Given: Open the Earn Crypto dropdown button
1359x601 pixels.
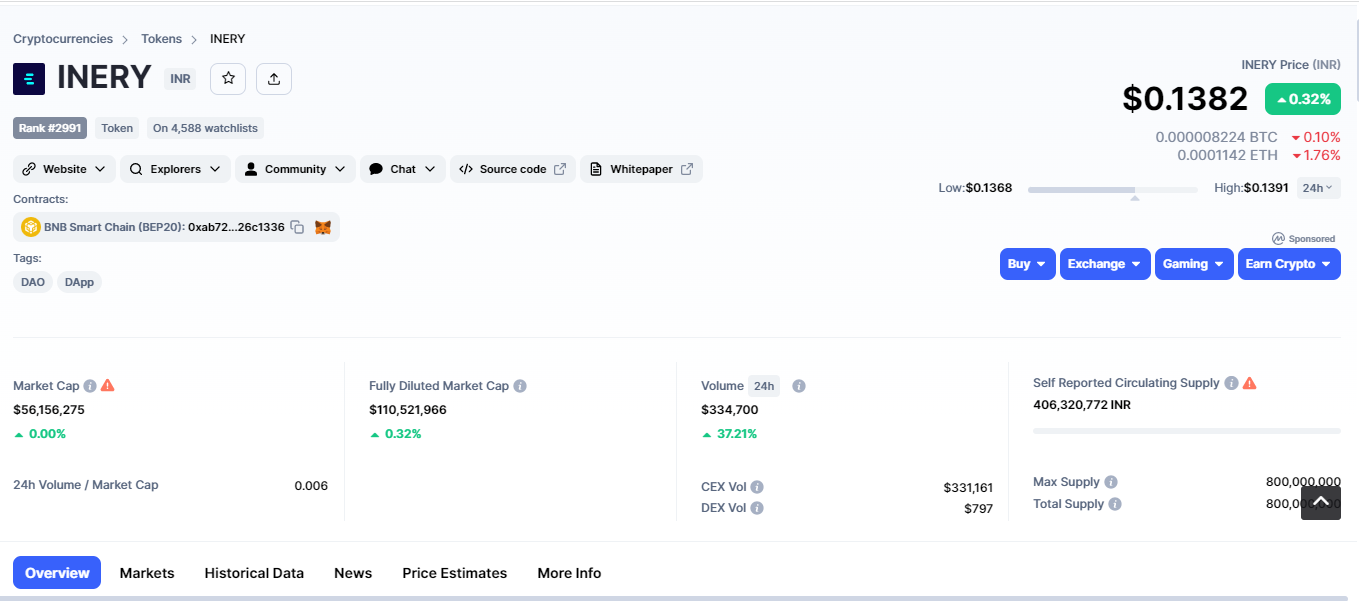Looking at the screenshot, I should pyautogui.click(x=1289, y=264).
